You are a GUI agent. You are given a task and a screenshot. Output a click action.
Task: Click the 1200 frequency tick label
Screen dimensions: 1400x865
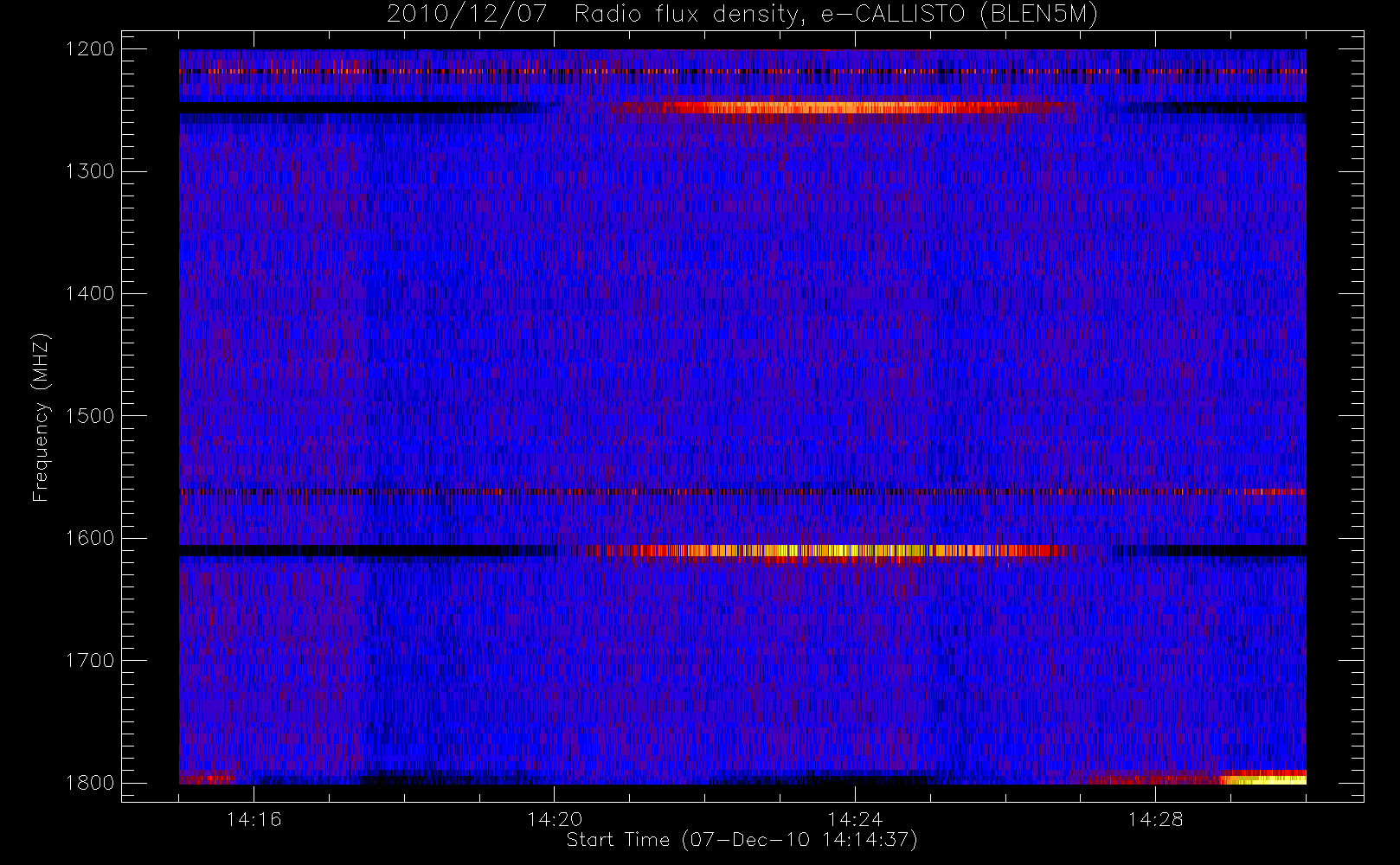(x=90, y=49)
